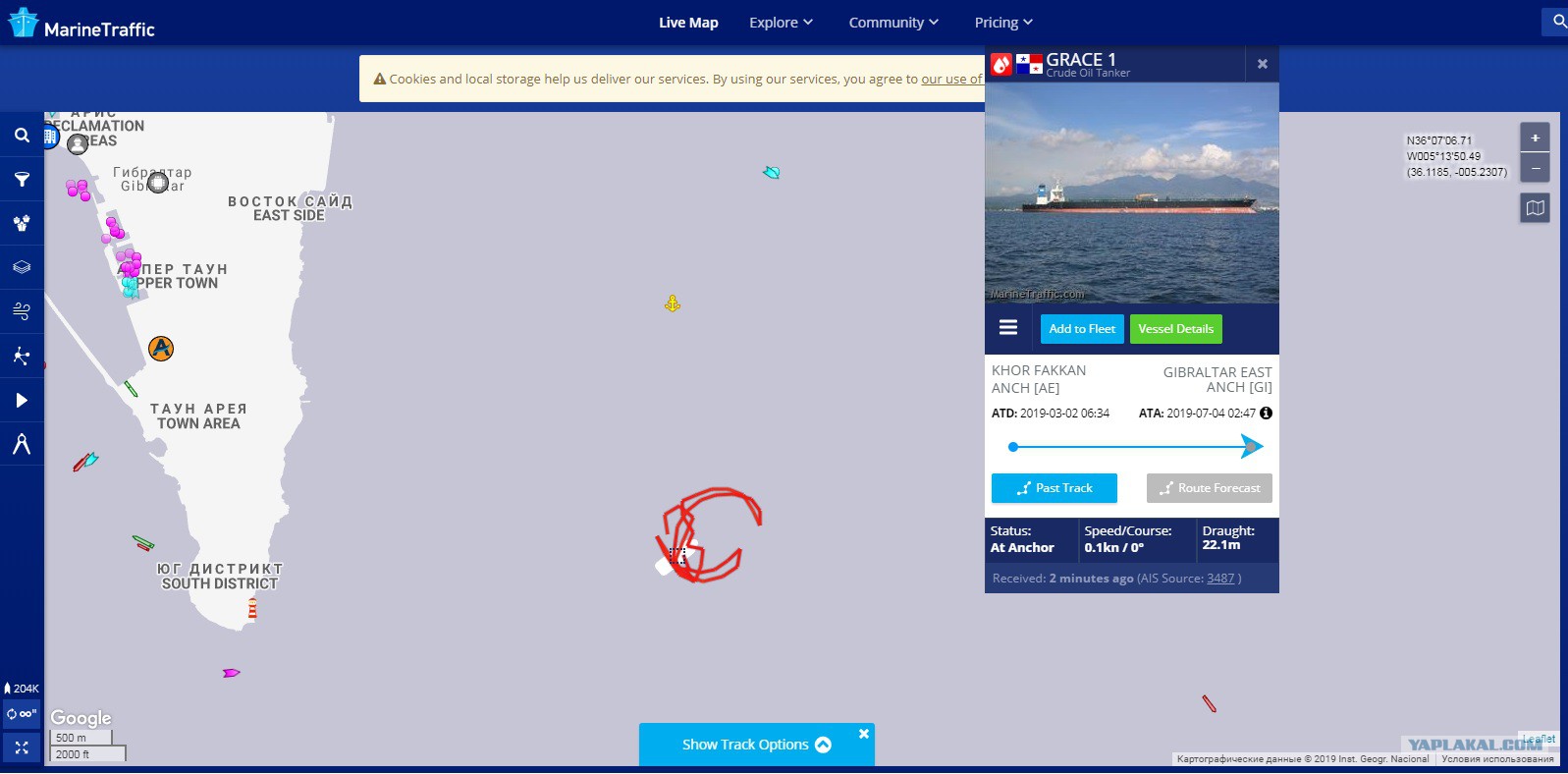Zoom in on the map
The width and height of the screenshot is (1568, 774).
1535,138
